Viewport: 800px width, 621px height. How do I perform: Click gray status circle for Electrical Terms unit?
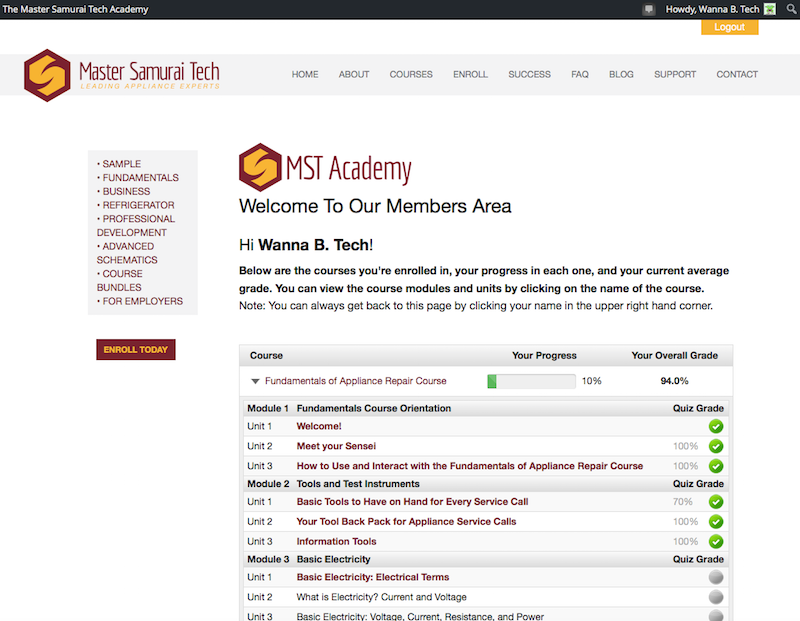(x=716, y=577)
